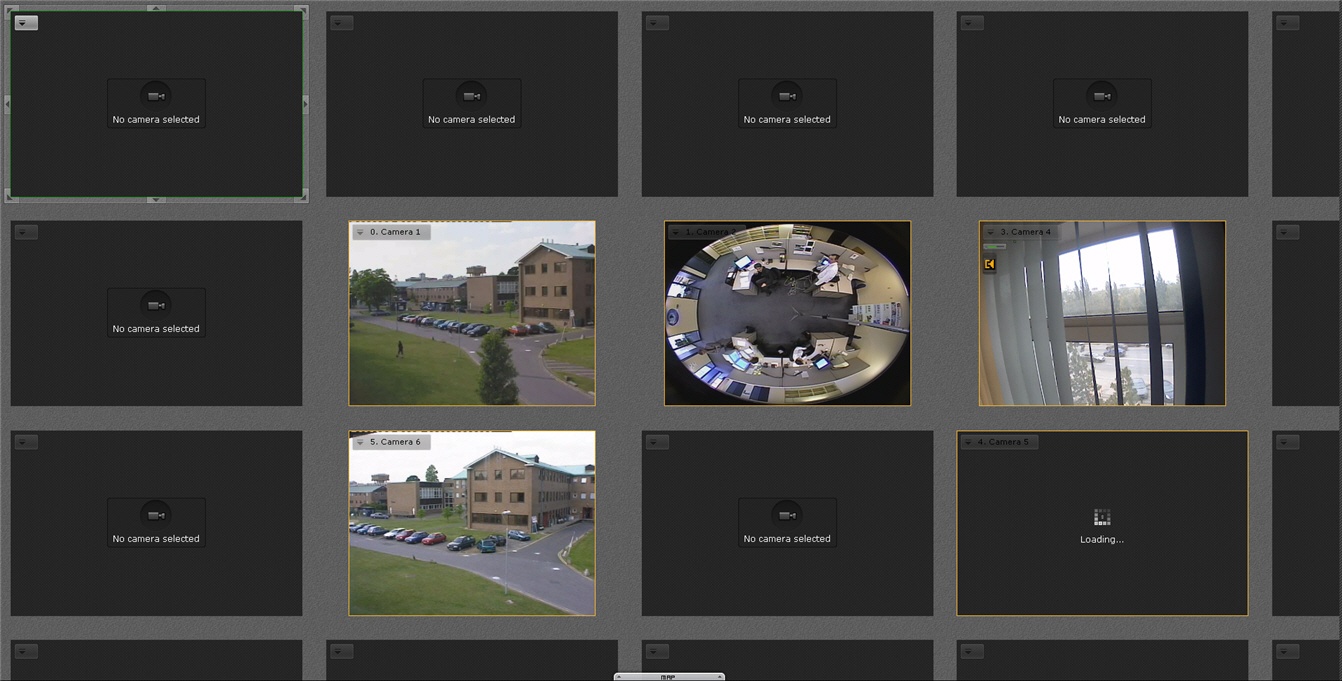Expand the Camera 4 tile dropdown menu

click(991, 232)
